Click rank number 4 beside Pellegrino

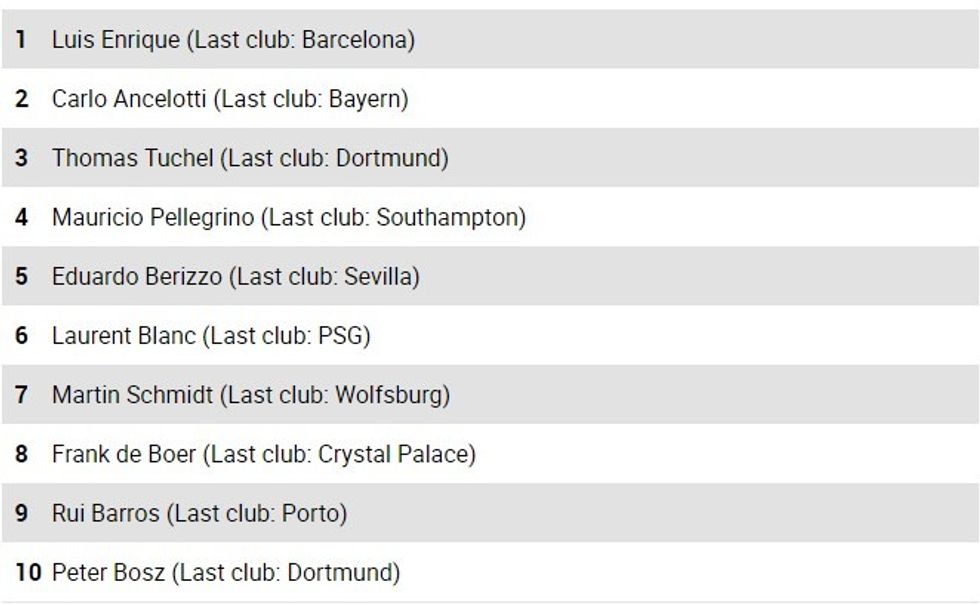21,217
